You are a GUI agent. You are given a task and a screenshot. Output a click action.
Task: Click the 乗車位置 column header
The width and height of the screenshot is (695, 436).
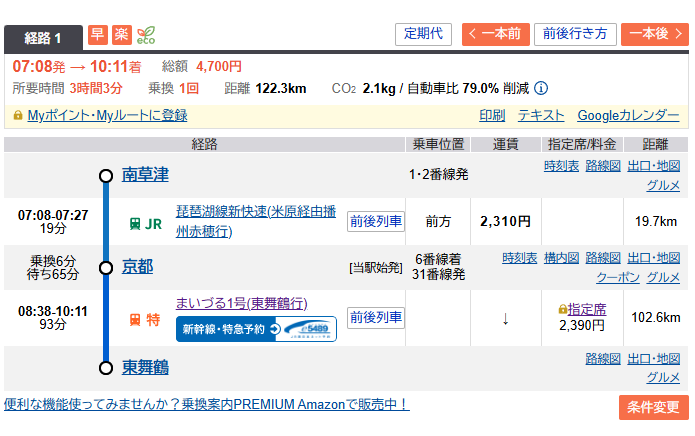(x=438, y=144)
